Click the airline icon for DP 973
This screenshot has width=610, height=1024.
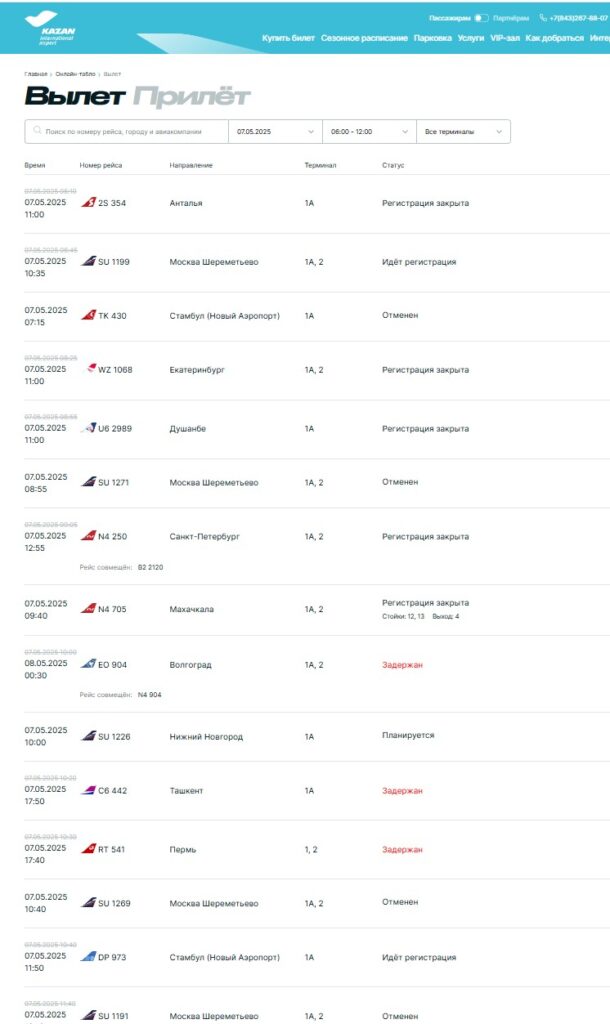point(88,957)
